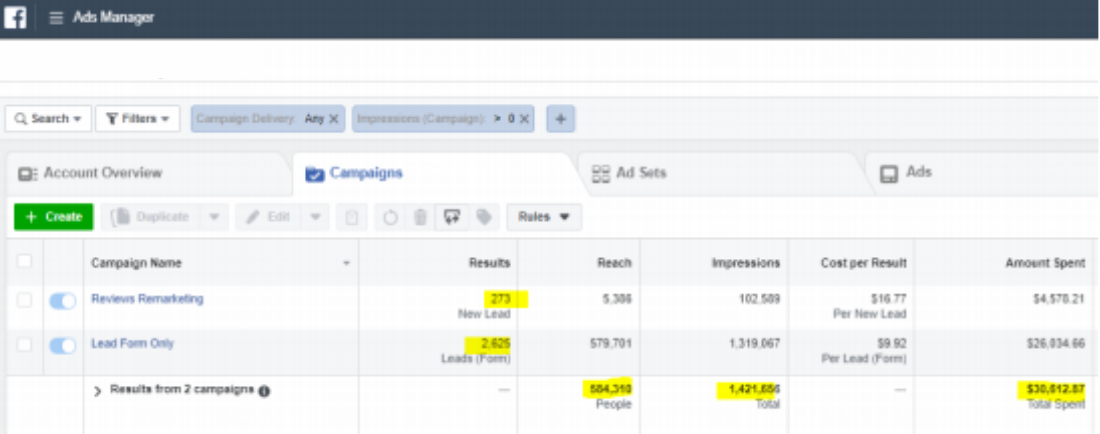
Task: Check the Reviews Remarketing row checkbox
Action: [x=25, y=300]
